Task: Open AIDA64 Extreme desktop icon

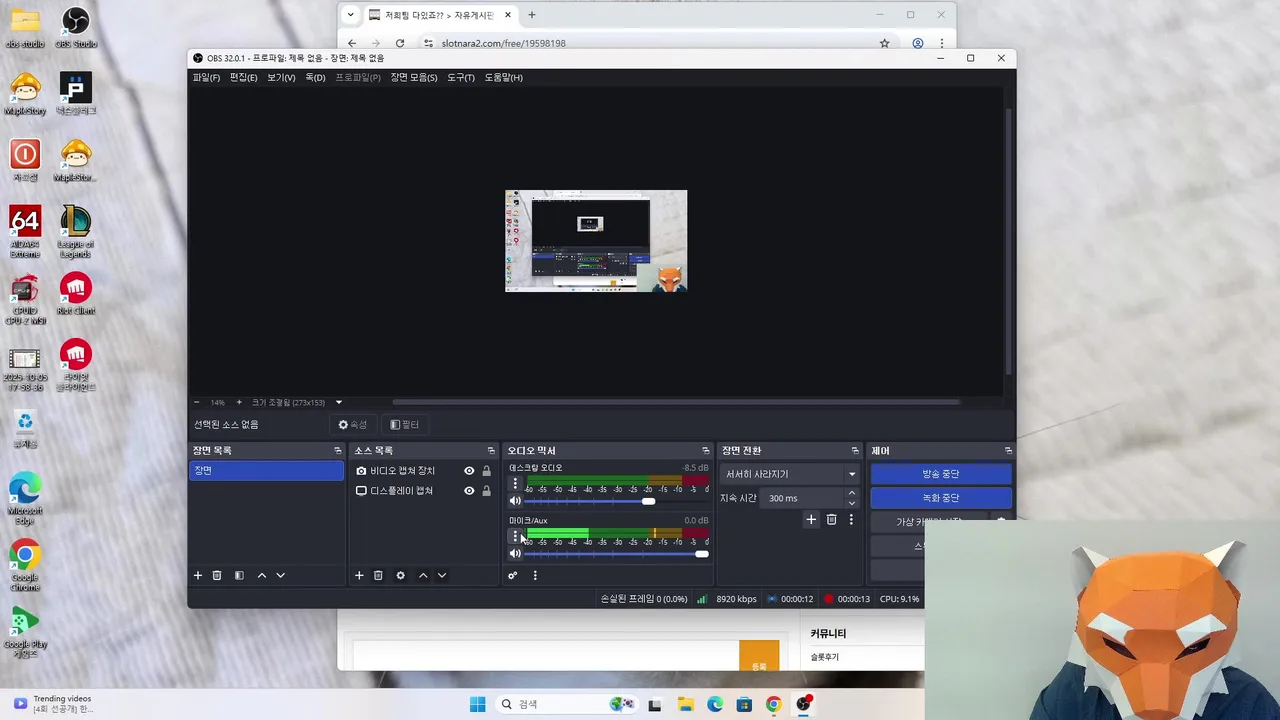Action: click(x=25, y=231)
